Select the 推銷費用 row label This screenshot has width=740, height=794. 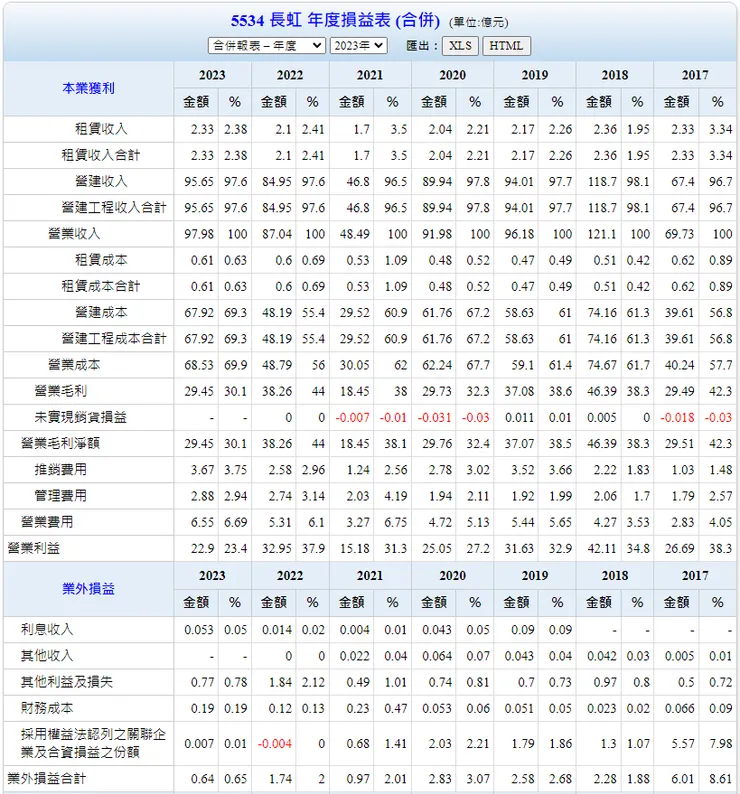pyautogui.click(x=61, y=469)
